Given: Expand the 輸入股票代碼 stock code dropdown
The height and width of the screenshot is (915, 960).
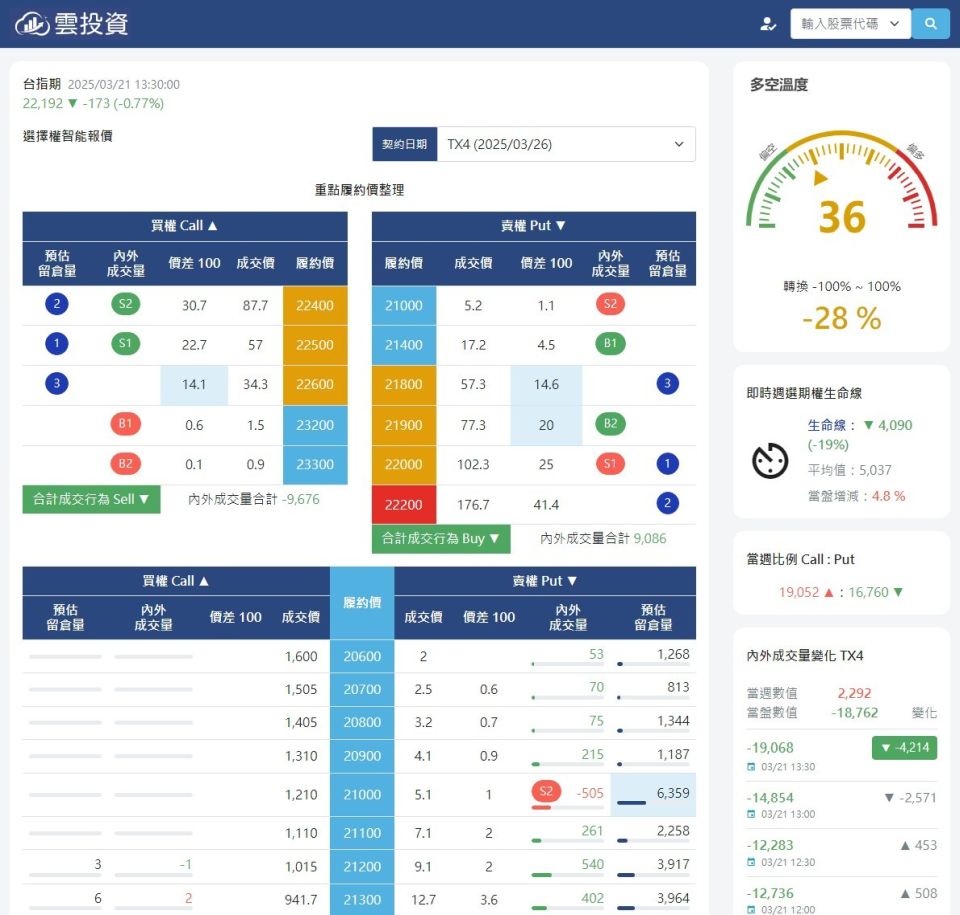Looking at the screenshot, I should [x=850, y=24].
